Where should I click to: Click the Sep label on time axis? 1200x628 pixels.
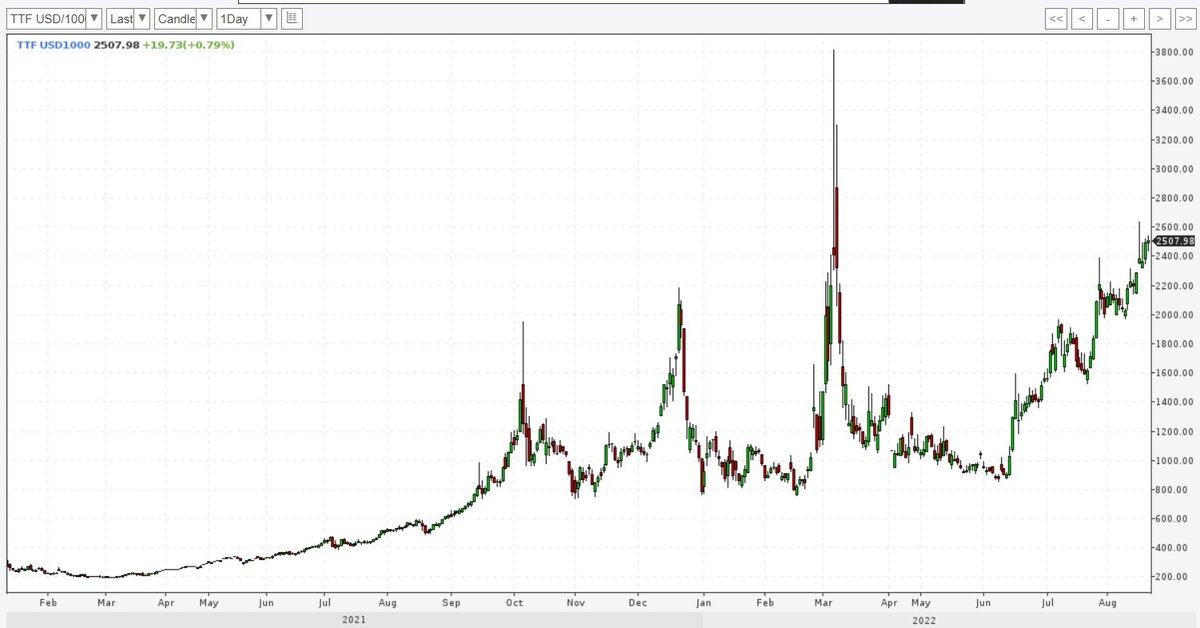[451, 604]
